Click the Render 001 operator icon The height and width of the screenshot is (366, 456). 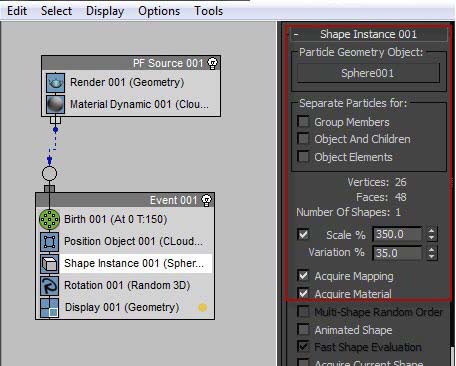click(55, 82)
